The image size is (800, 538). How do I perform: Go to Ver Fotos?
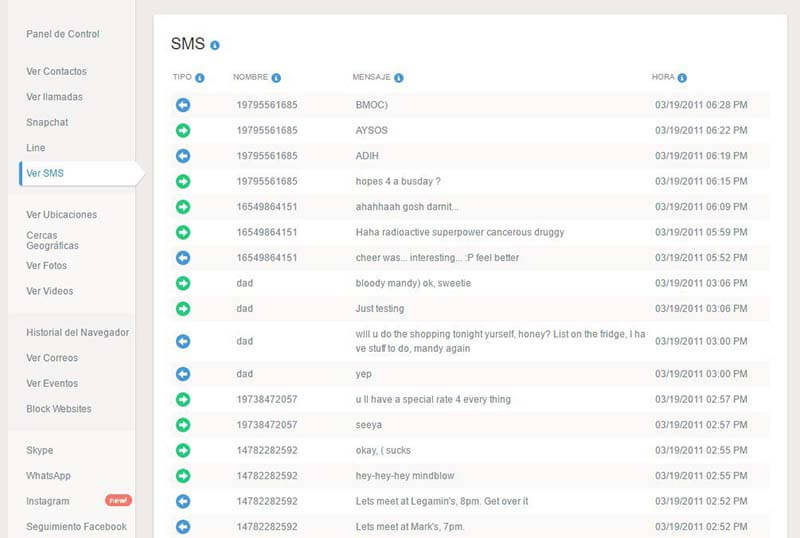(x=46, y=266)
